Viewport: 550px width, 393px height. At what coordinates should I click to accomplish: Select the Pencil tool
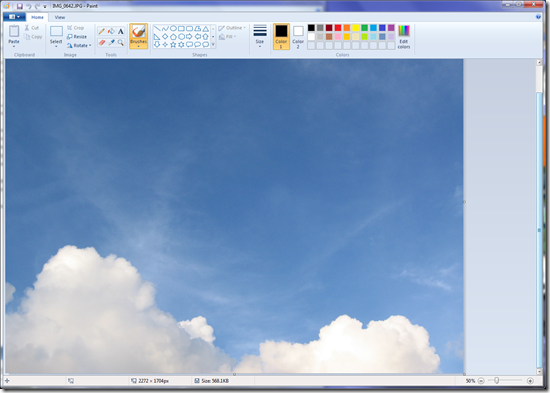point(102,31)
